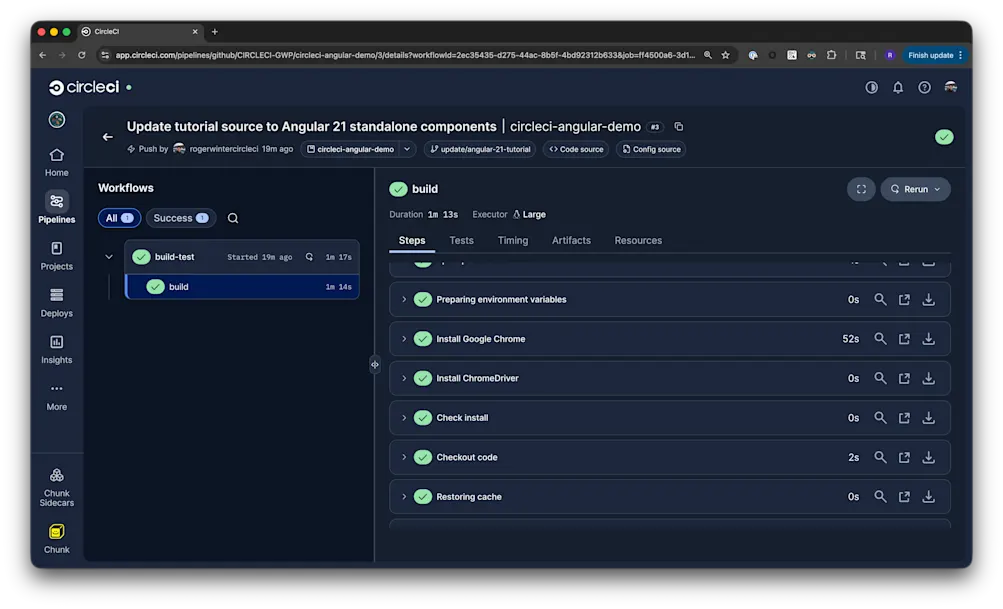The height and width of the screenshot is (609, 1003).
Task: Open the Home sidebar item
Action: click(x=56, y=162)
